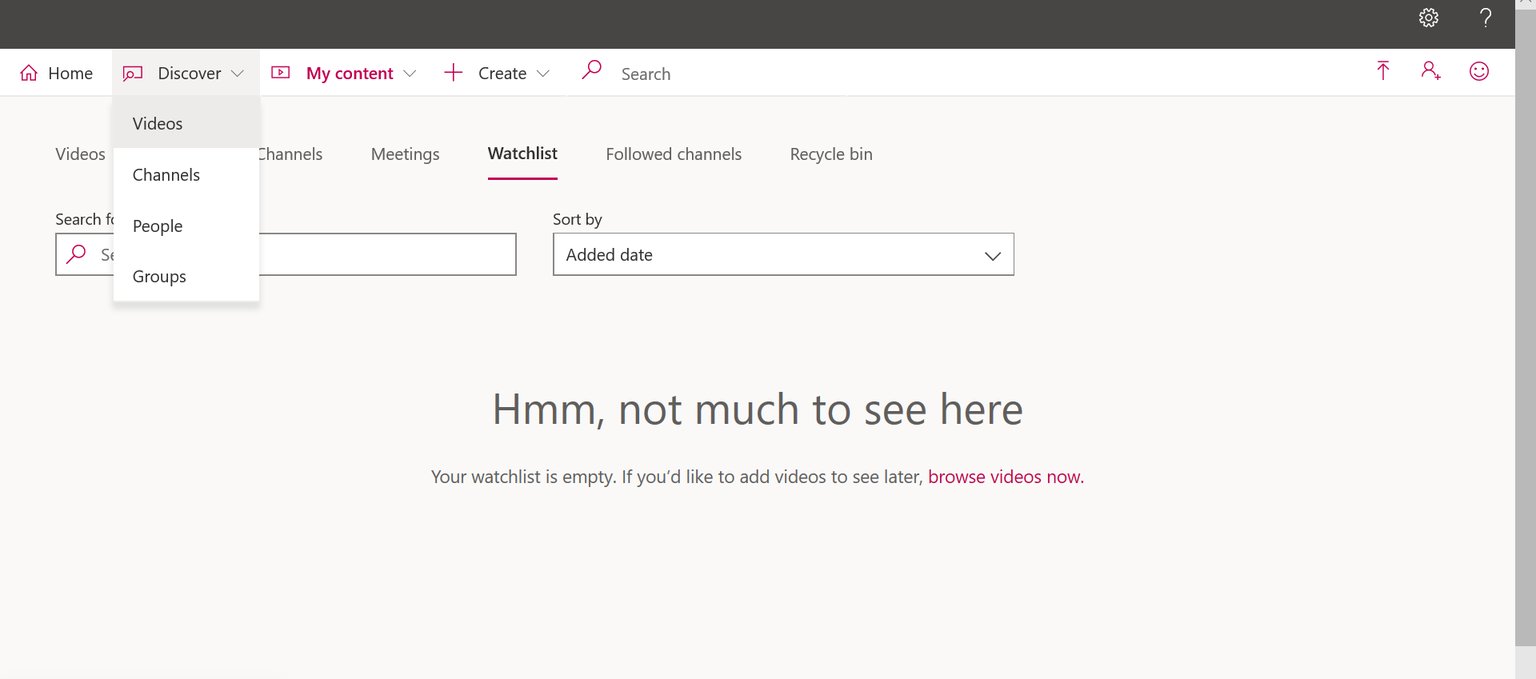1536x679 pixels.
Task: Open the Recycle bin tab
Action: click(x=830, y=154)
